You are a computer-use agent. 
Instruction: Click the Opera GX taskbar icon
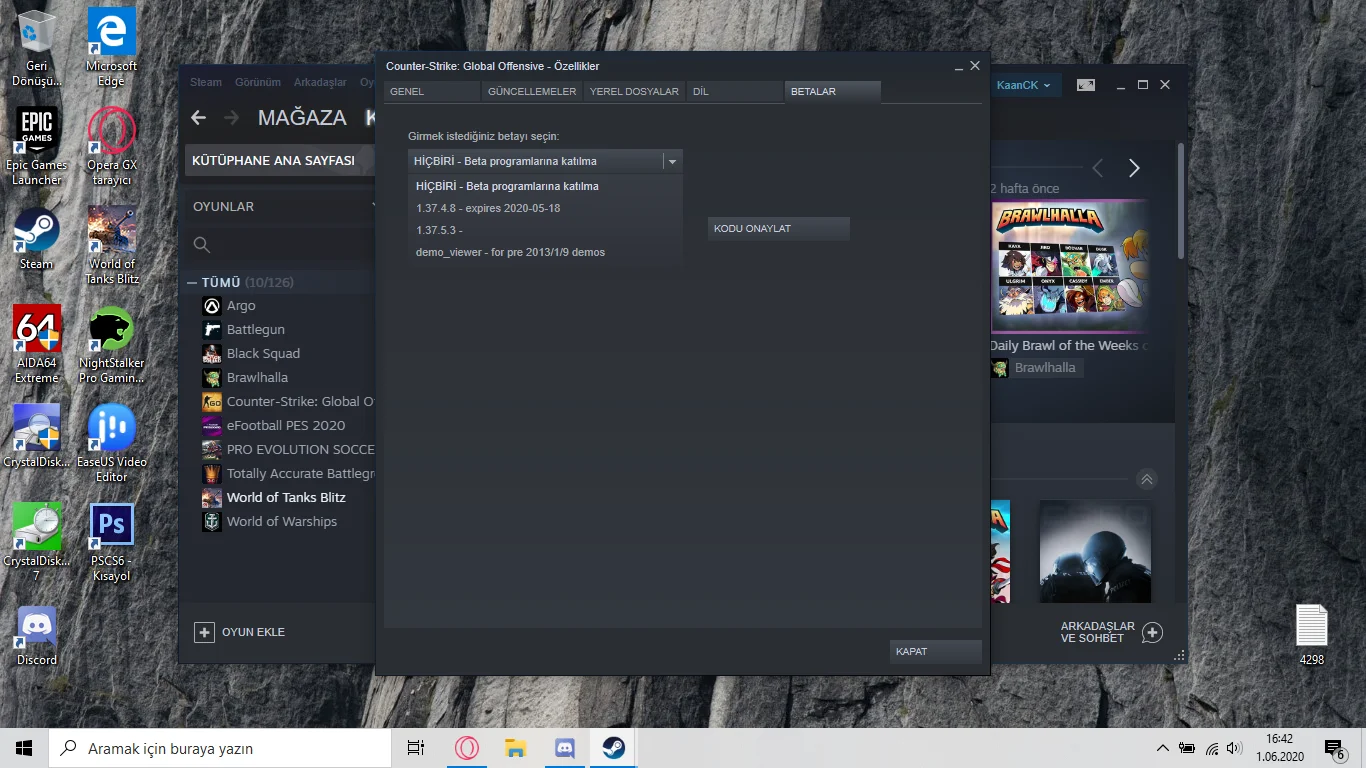pos(467,748)
